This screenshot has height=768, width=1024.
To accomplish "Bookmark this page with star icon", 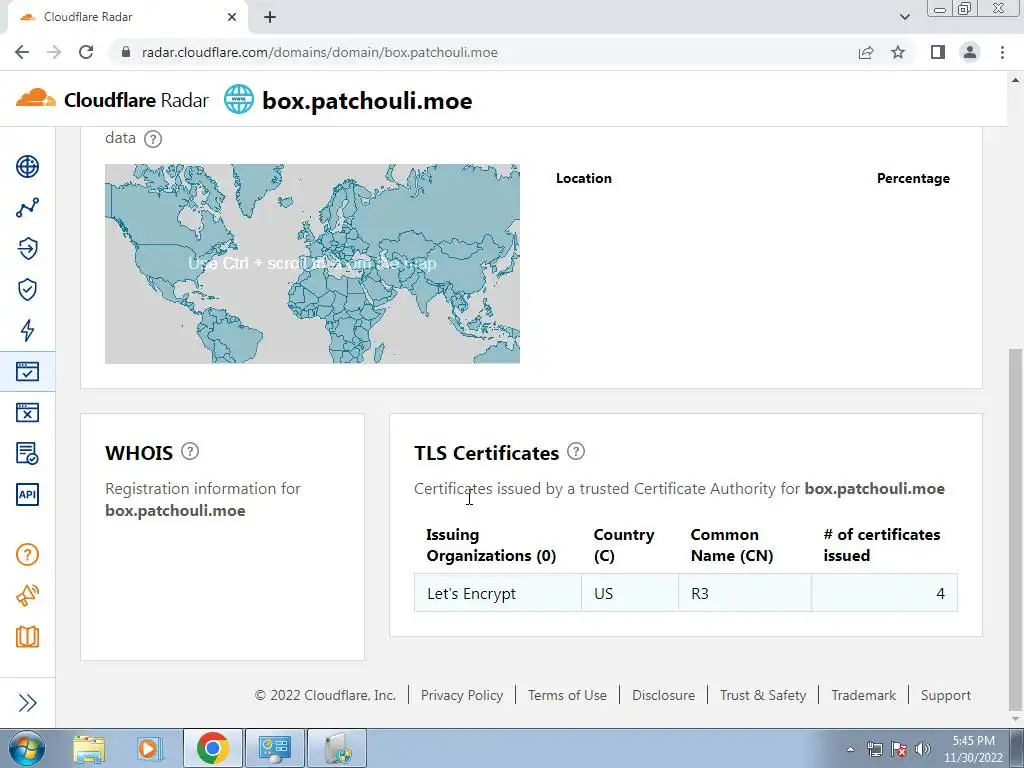I will coord(898,52).
